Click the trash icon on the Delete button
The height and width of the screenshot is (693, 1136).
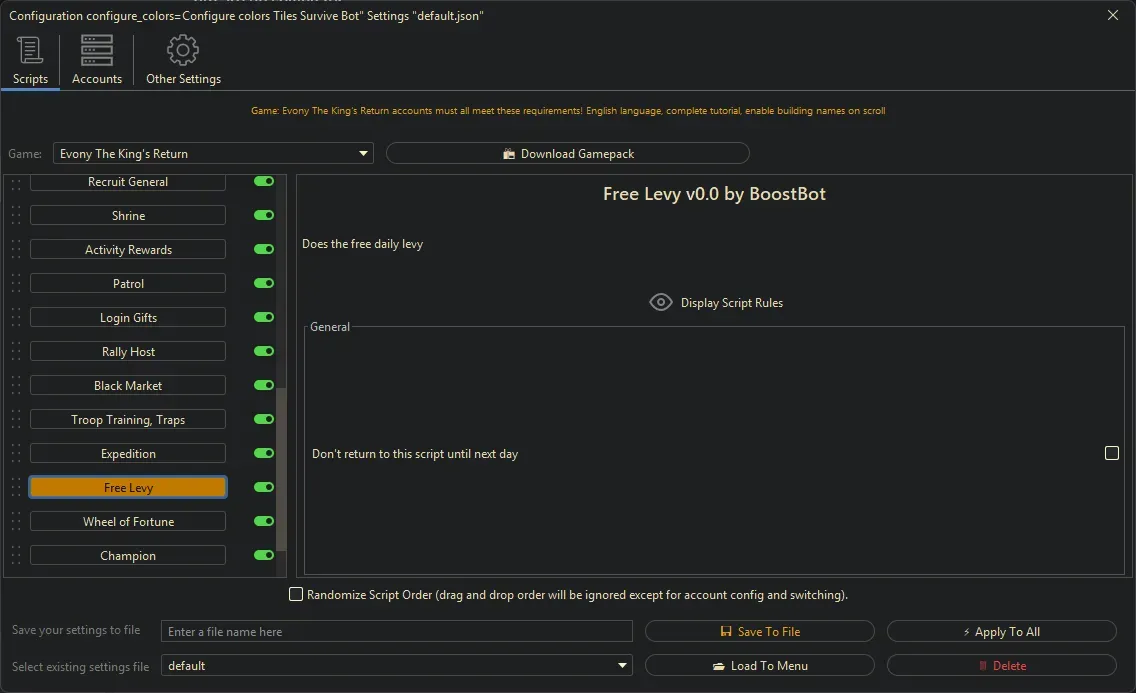point(984,665)
